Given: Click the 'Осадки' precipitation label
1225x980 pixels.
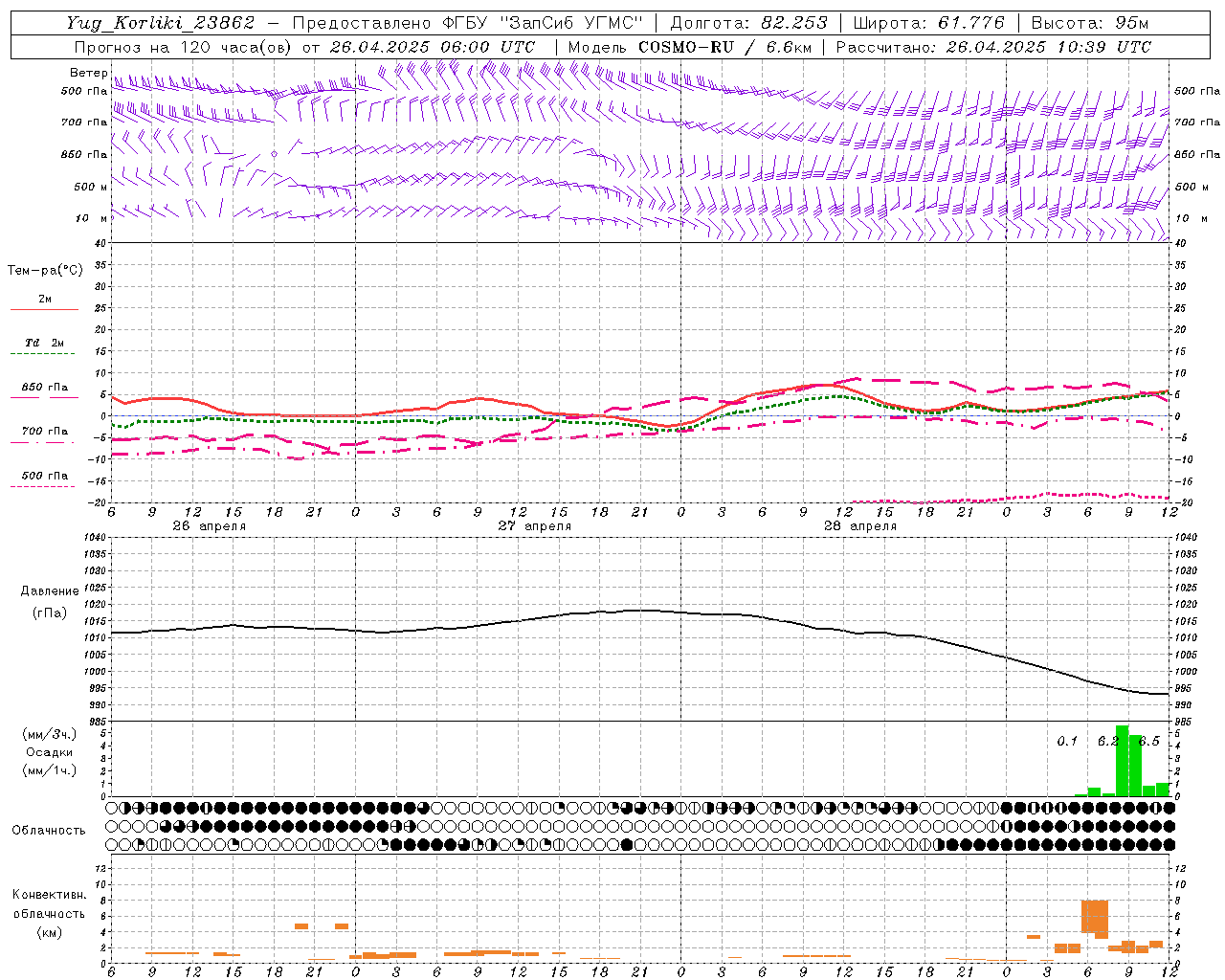Looking at the screenshot, I should 50,752.
